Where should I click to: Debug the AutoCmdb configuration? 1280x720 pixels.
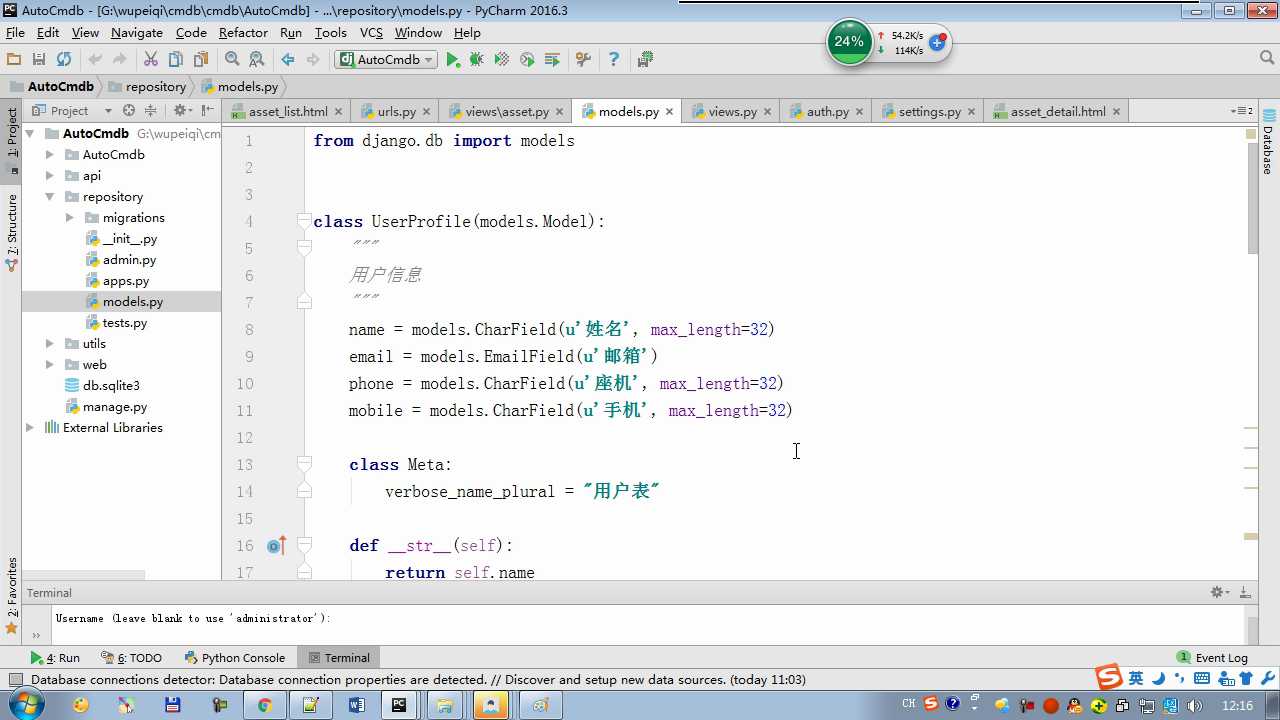coord(477,60)
